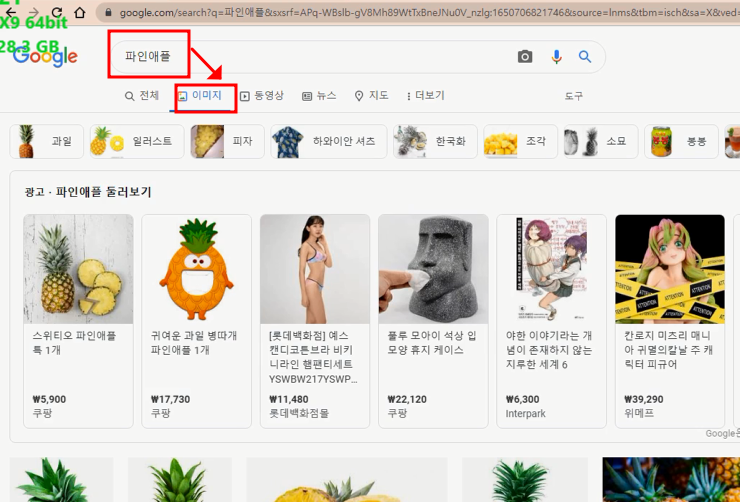The image size is (740, 502).
Task: Select the 이미지 tab
Action: tap(200, 96)
